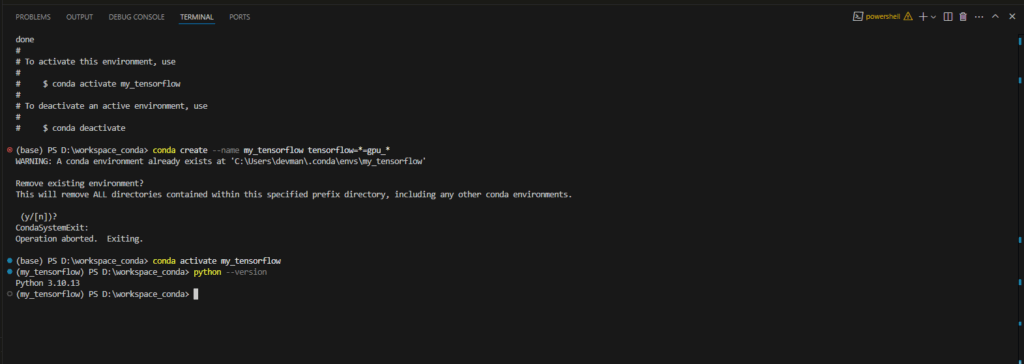The image size is (1024, 364).
Task: Create a new terminal with the plus icon
Action: pos(923,17)
